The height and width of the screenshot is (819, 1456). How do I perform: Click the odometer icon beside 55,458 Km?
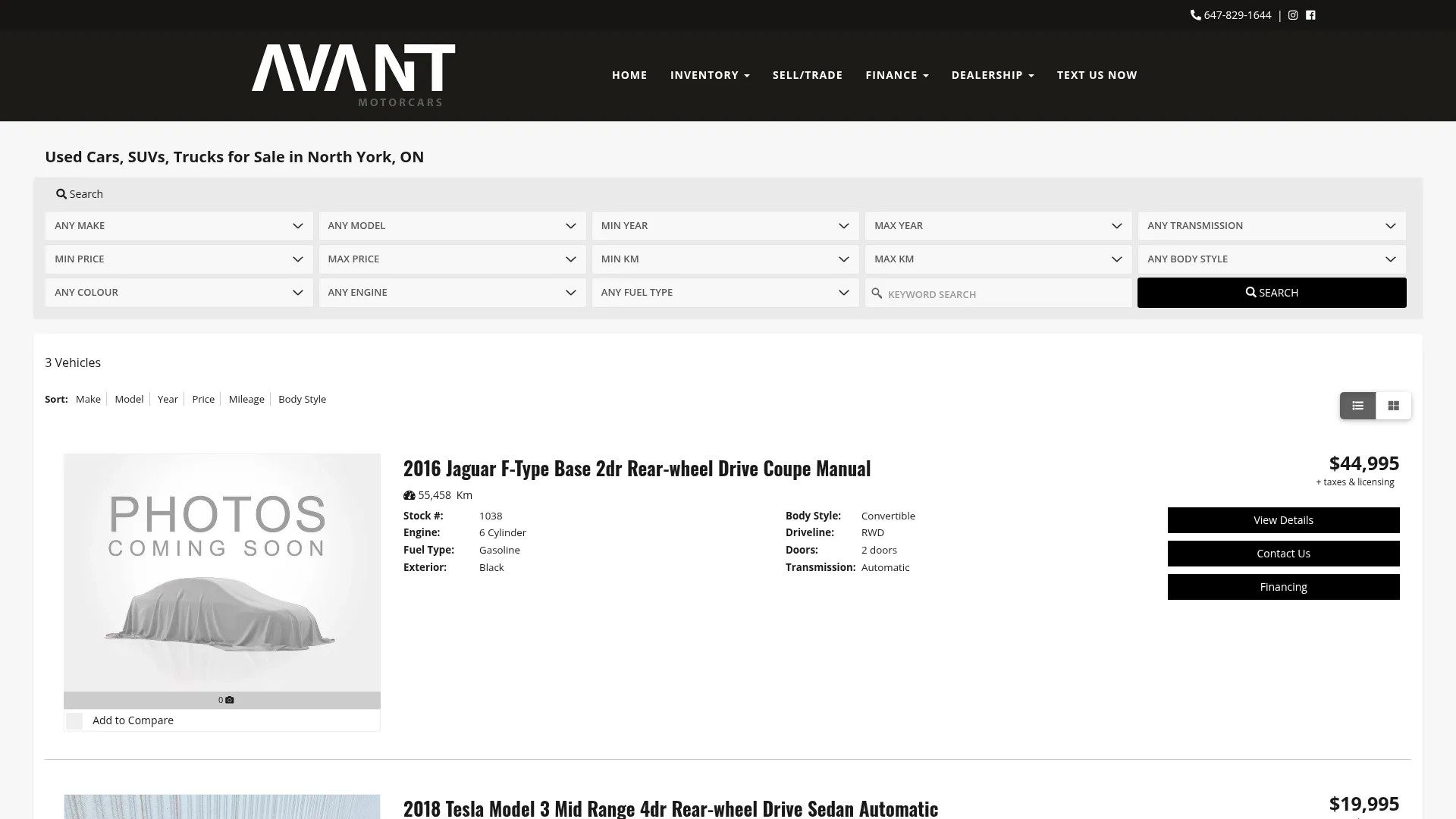[x=409, y=495]
